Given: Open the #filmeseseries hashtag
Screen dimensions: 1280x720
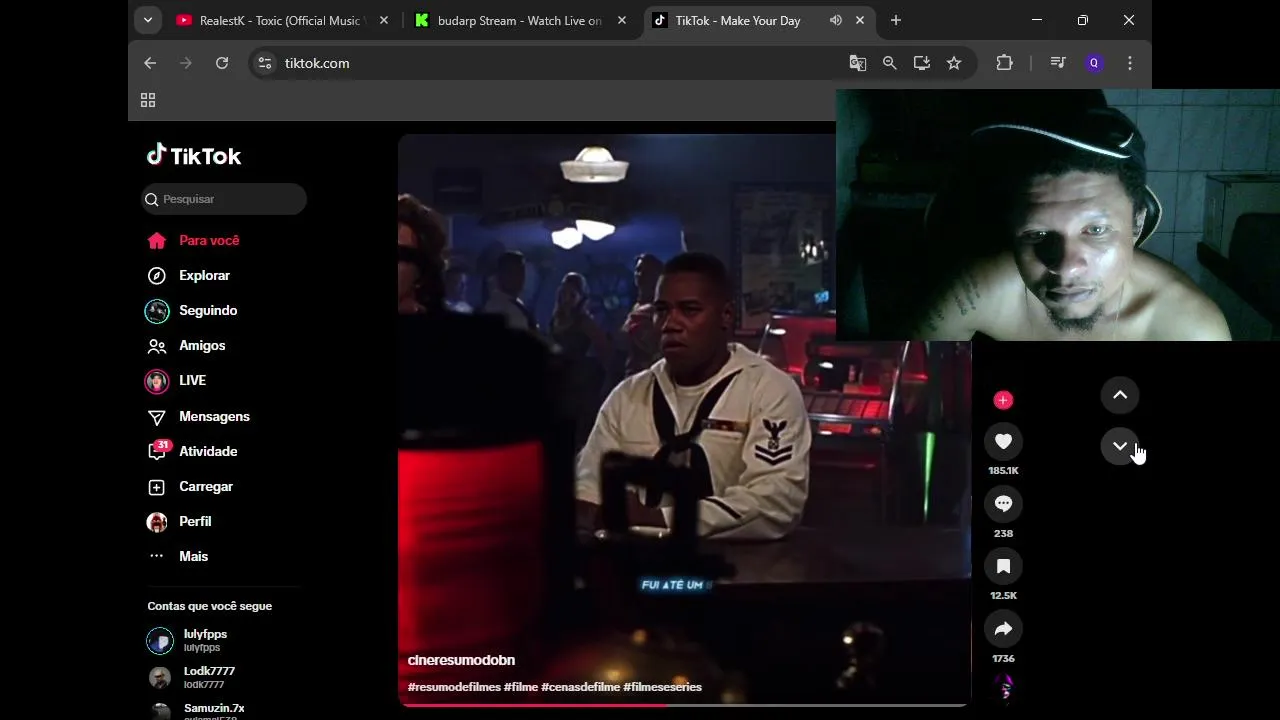Looking at the screenshot, I should click(663, 687).
